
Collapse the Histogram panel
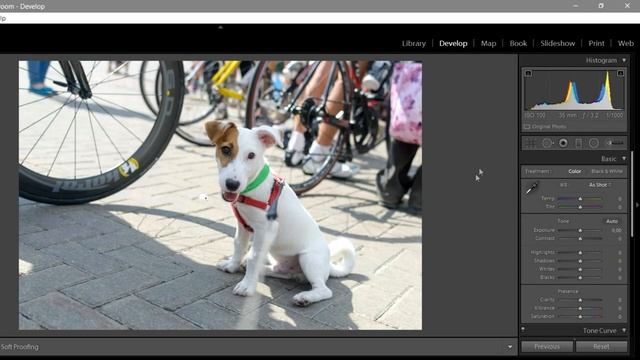(x=624, y=60)
